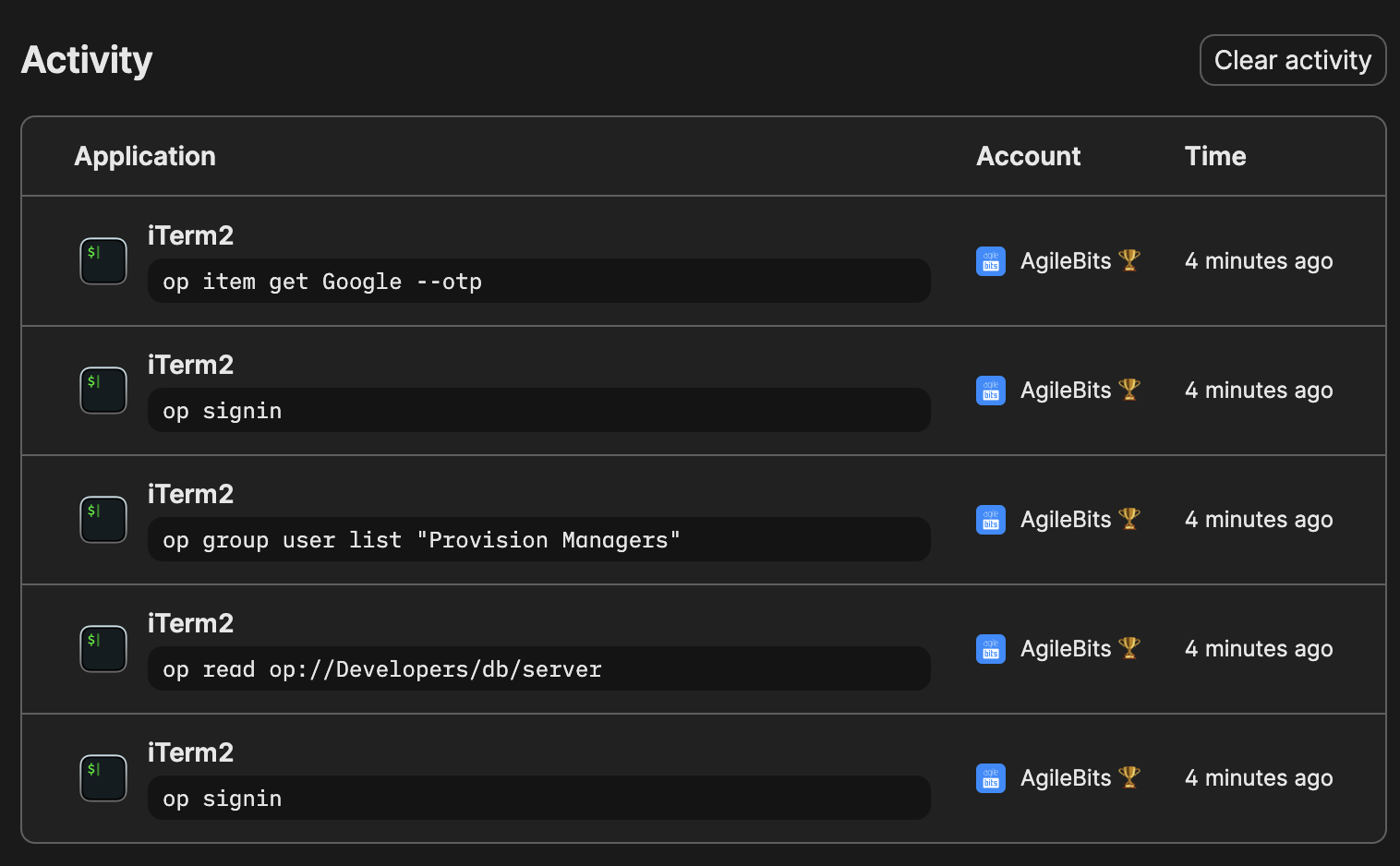
Task: Click the Time column header
Action: click(1215, 156)
